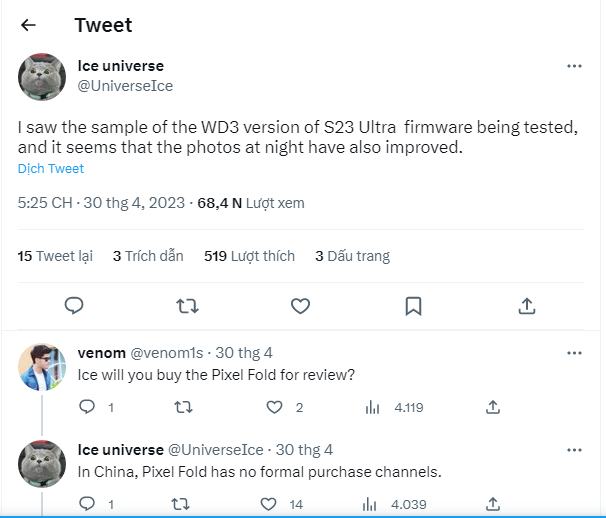Share the main tweet
This screenshot has width=606, height=518.
click(527, 305)
